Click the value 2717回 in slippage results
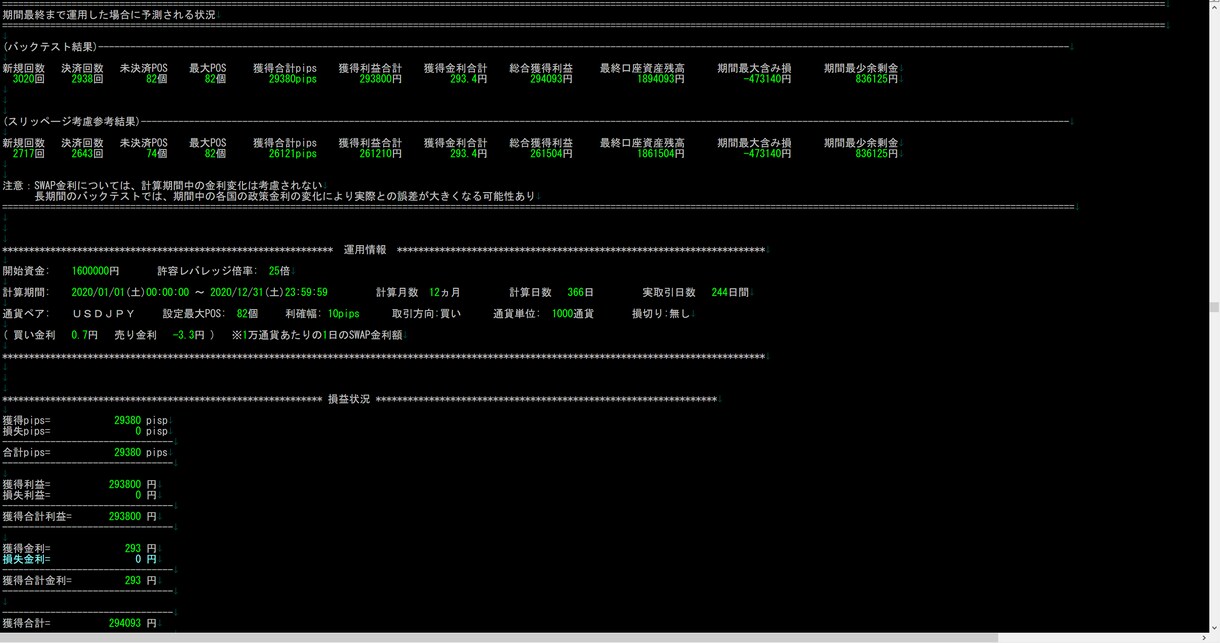The image size is (1220, 643). coord(28,154)
